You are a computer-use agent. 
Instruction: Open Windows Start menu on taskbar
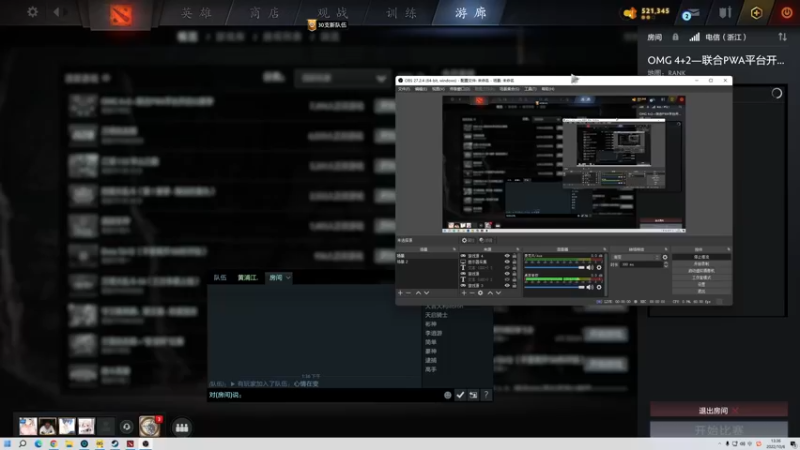click(7, 444)
